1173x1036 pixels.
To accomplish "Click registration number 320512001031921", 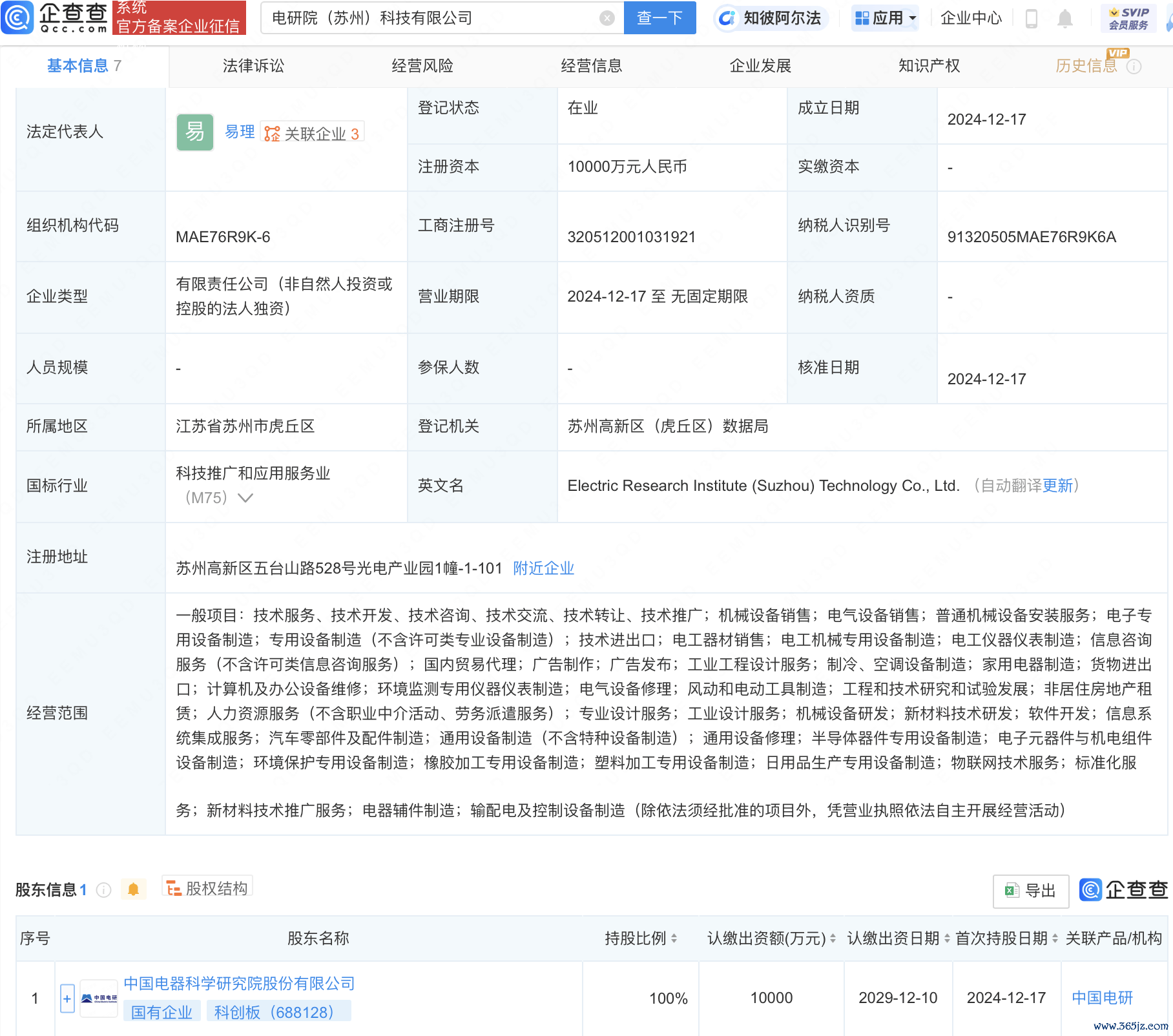I will click(631, 237).
